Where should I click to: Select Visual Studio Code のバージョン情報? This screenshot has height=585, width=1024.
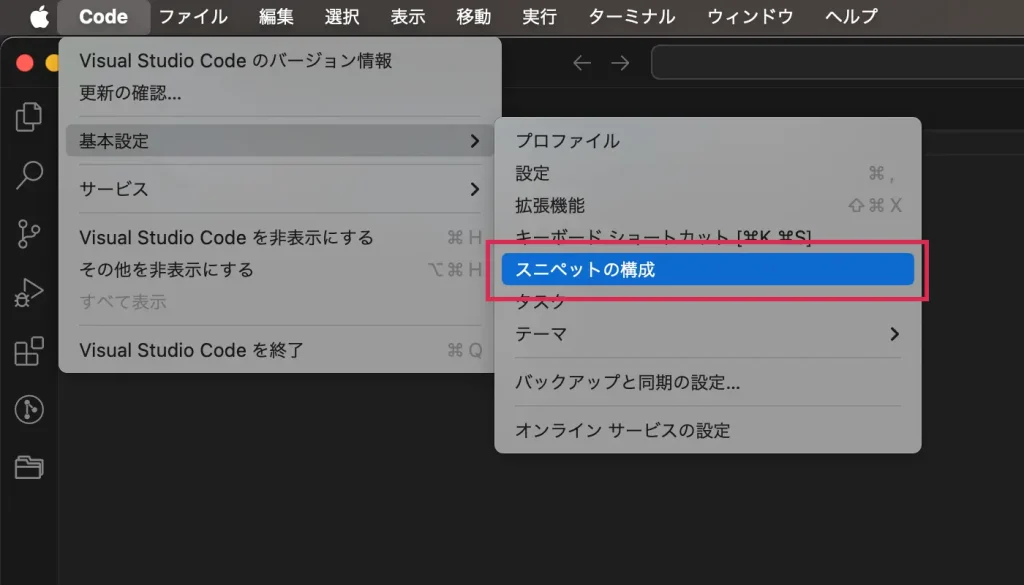pos(280,61)
